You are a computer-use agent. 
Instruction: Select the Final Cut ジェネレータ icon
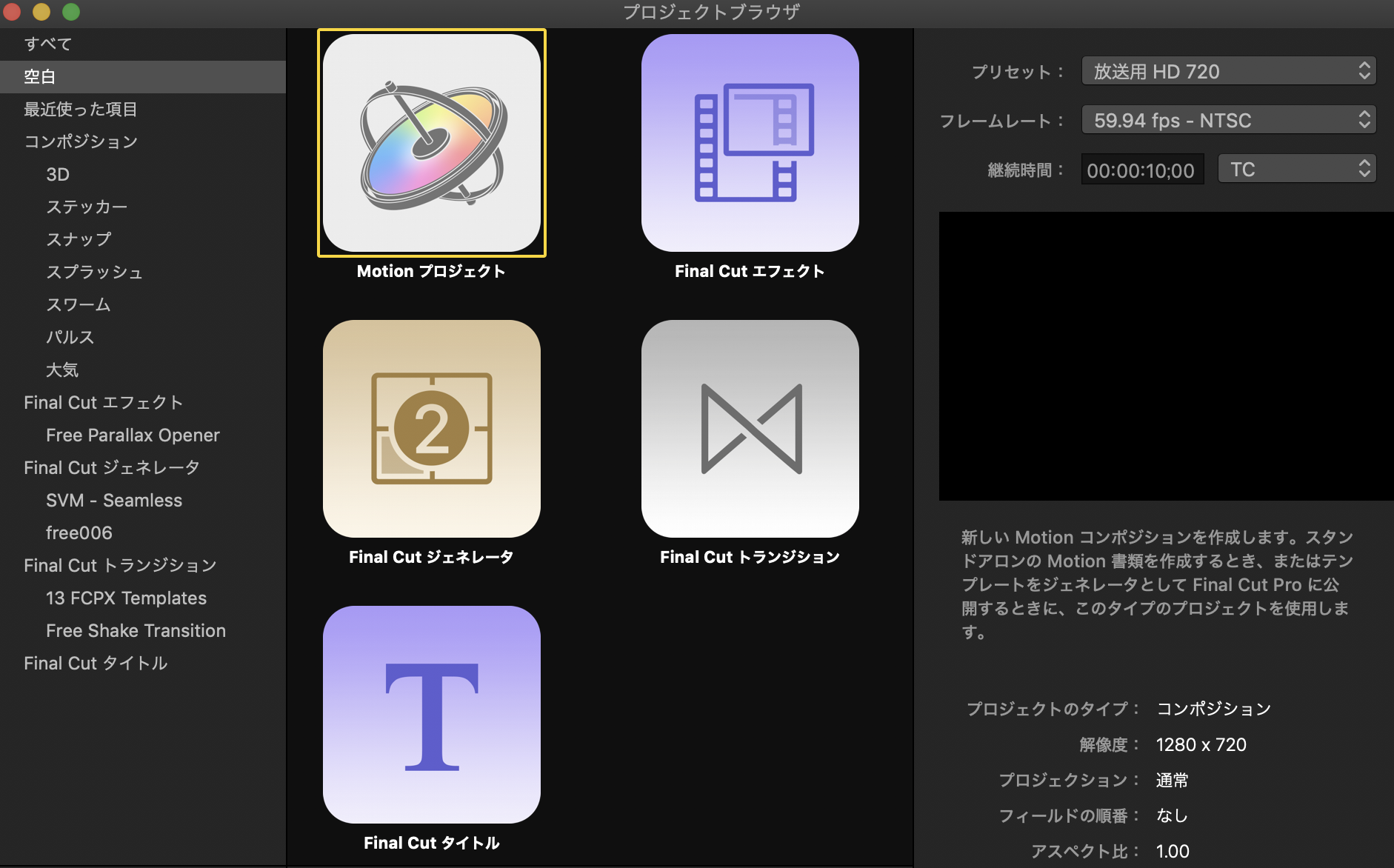(432, 429)
